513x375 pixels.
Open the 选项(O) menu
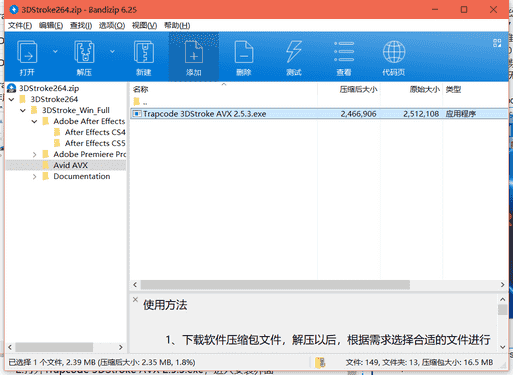pyautogui.click(x=112, y=25)
